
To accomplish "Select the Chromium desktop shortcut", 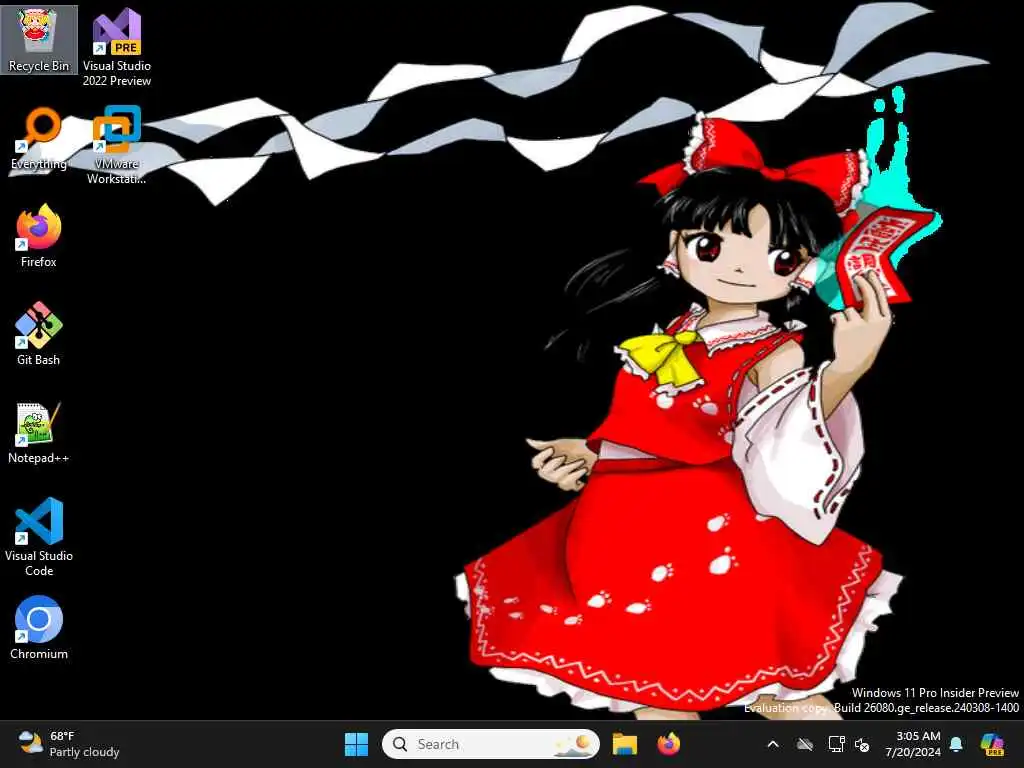I will (39, 628).
